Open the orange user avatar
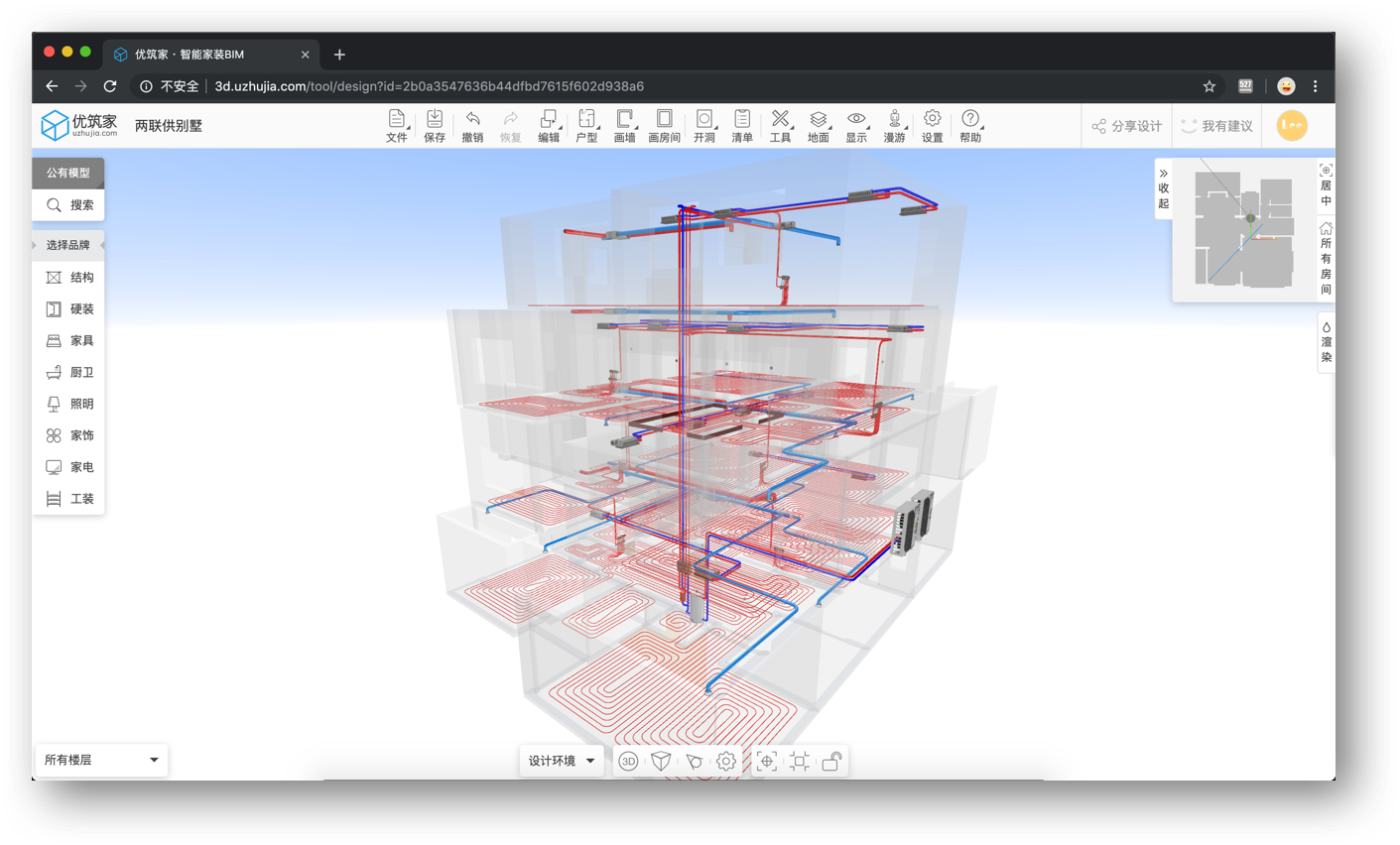This screenshot has width=1400, height=845. pyautogui.click(x=1292, y=125)
